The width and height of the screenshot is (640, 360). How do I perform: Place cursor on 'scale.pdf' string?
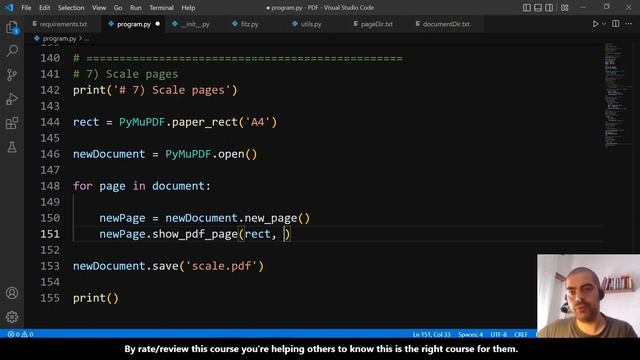[x=221, y=266]
